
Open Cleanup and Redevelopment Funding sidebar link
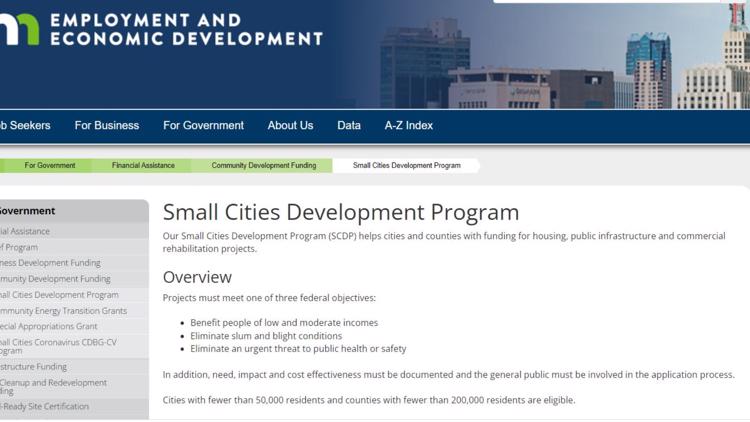[x=54, y=387]
